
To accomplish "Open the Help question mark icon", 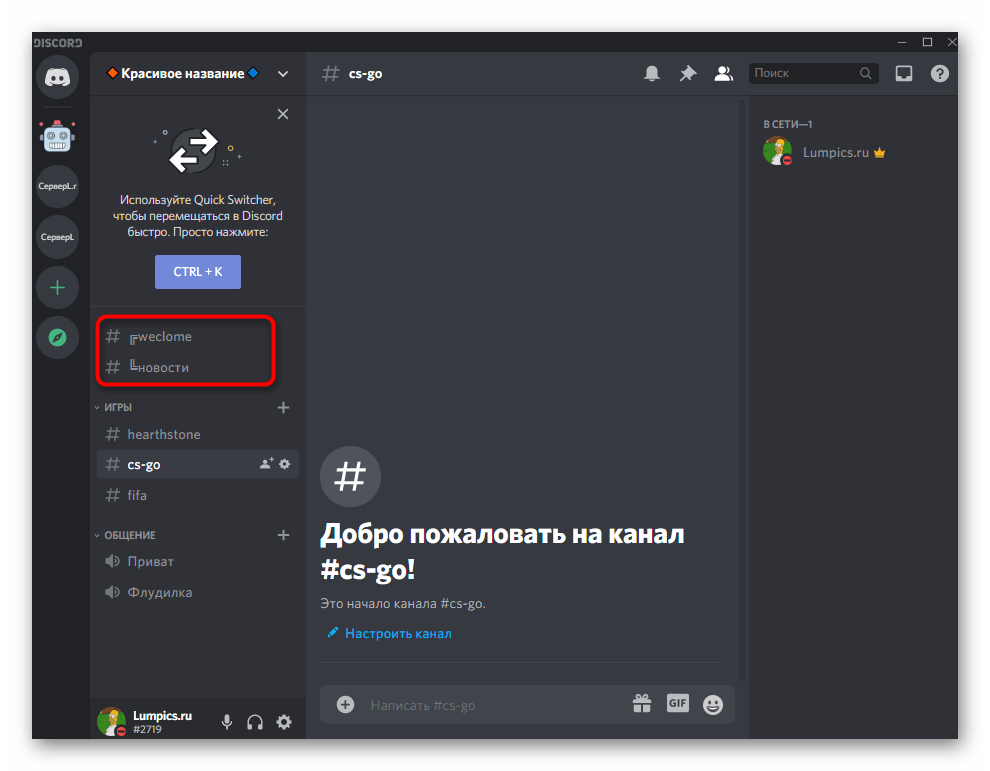I will point(939,74).
